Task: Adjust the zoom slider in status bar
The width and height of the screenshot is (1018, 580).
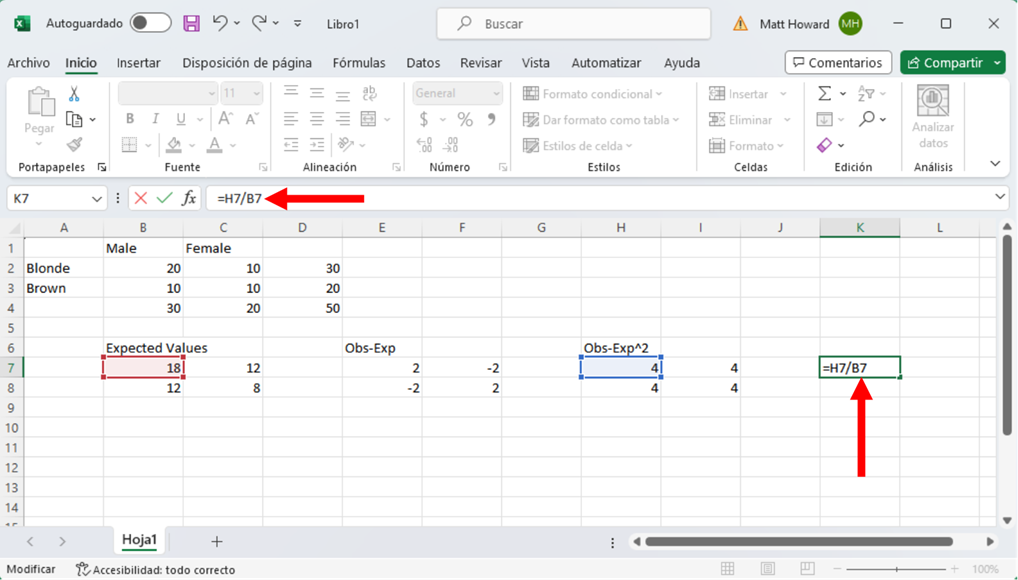Action: click(x=897, y=569)
